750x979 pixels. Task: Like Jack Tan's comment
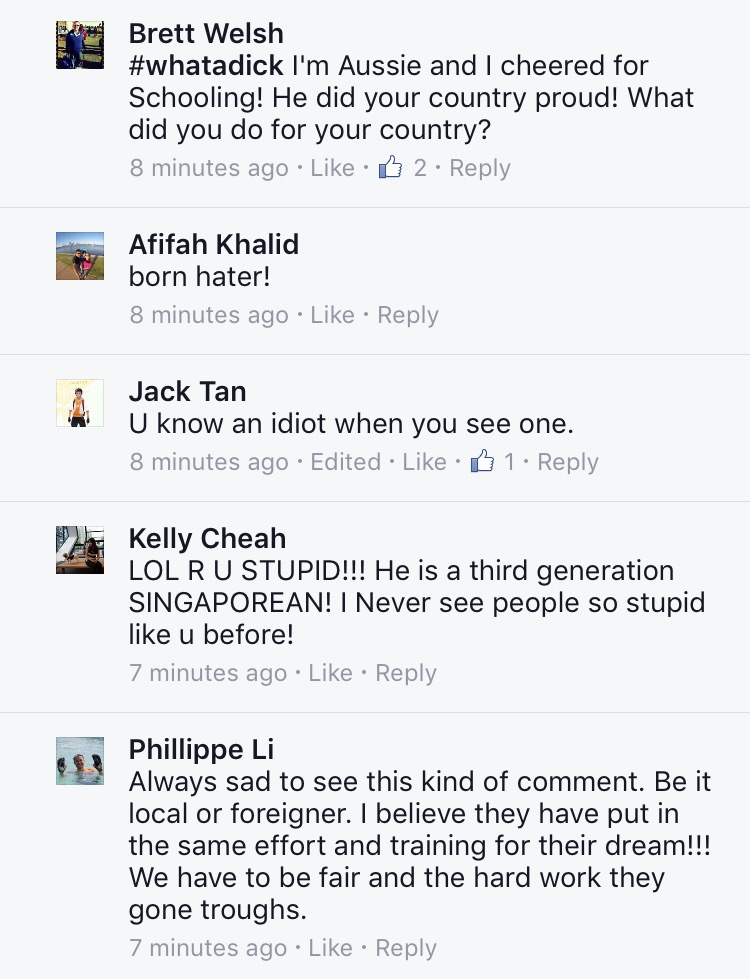424,462
